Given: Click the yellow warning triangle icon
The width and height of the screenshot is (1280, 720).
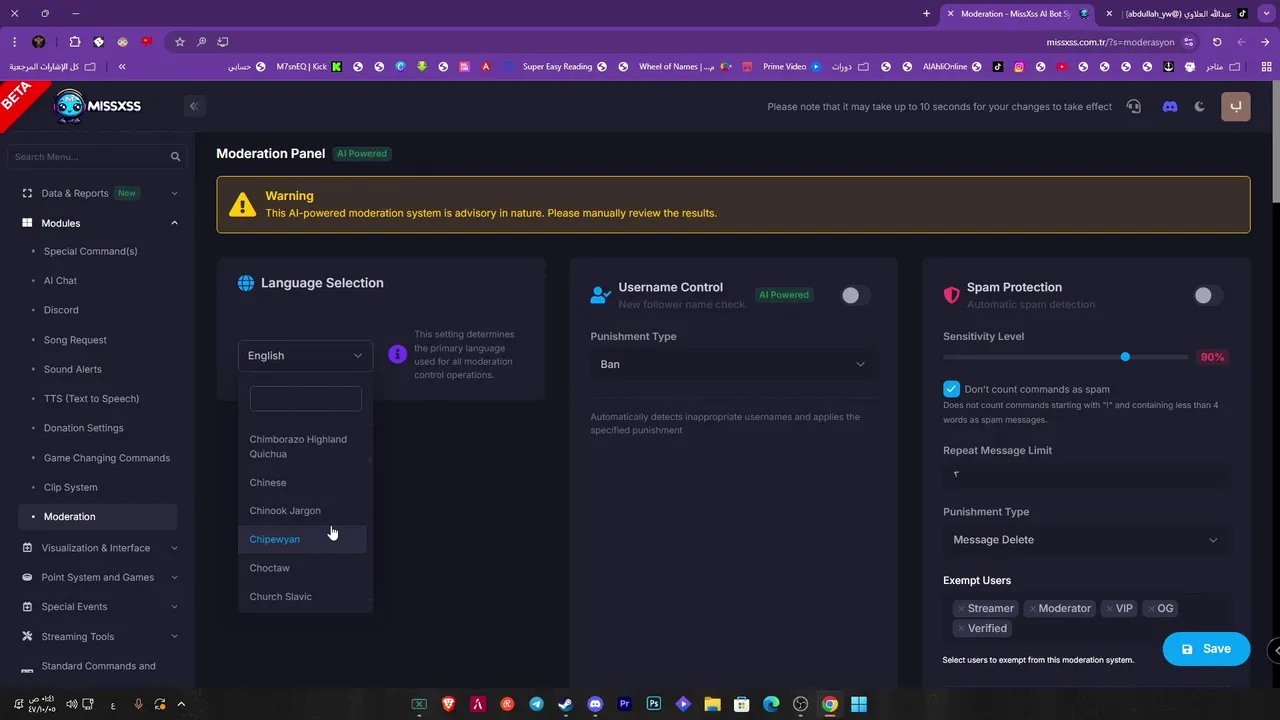Looking at the screenshot, I should tap(242, 205).
